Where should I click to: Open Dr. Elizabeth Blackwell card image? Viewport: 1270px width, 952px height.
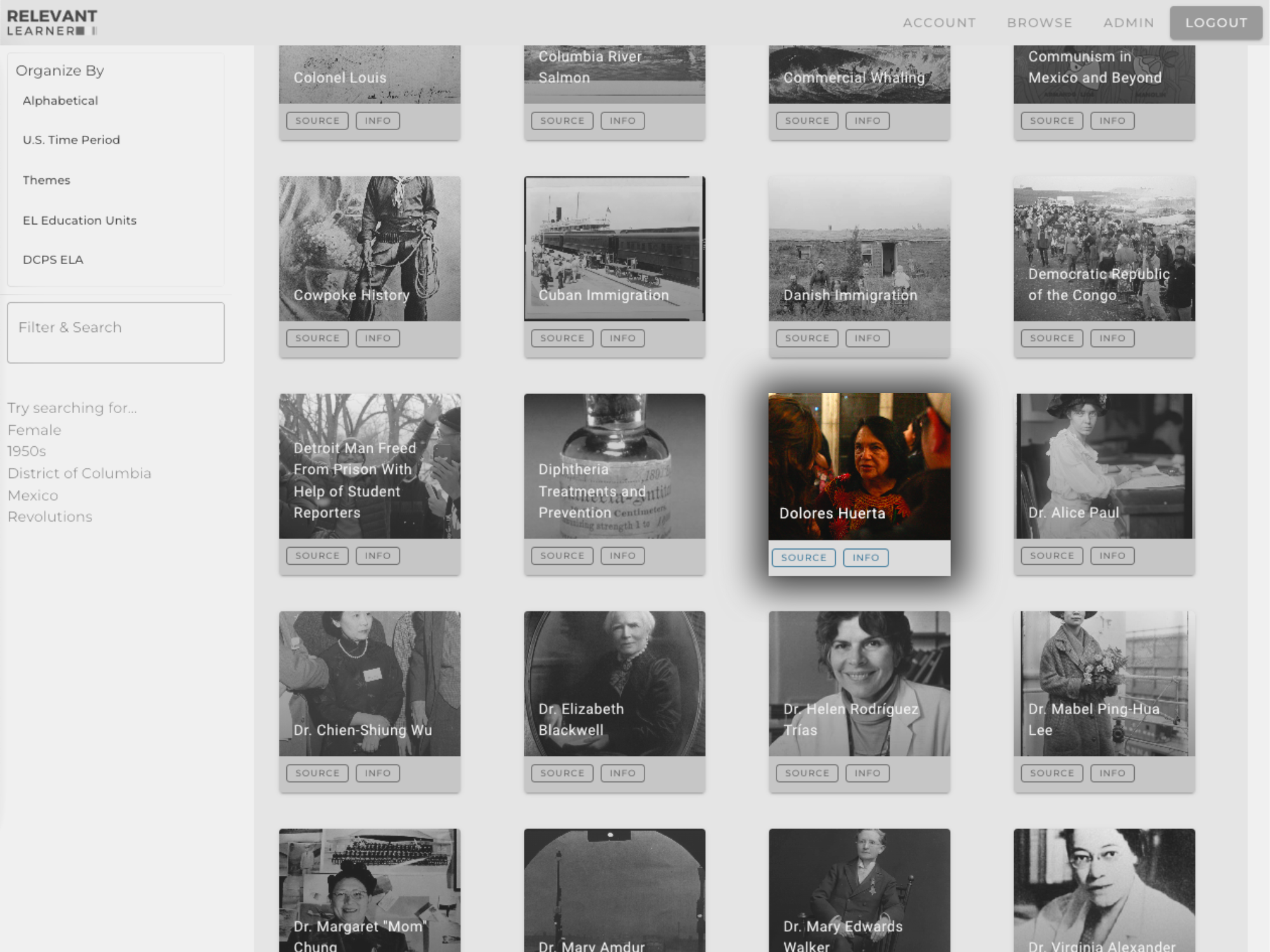tap(614, 683)
